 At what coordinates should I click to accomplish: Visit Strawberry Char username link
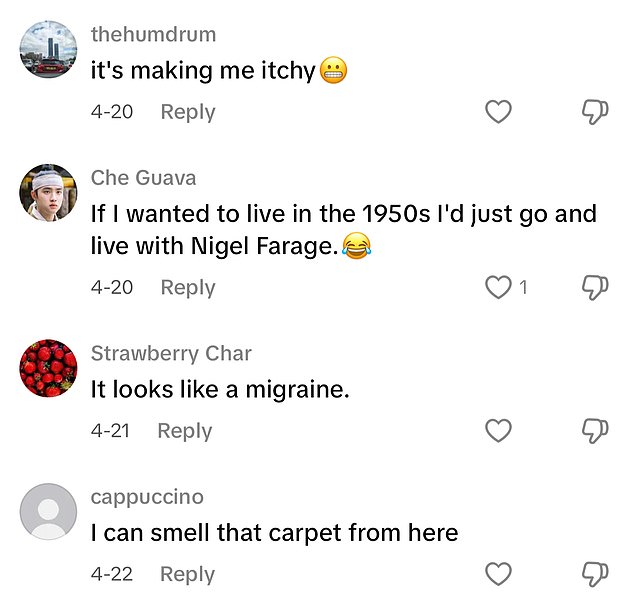[x=171, y=353]
